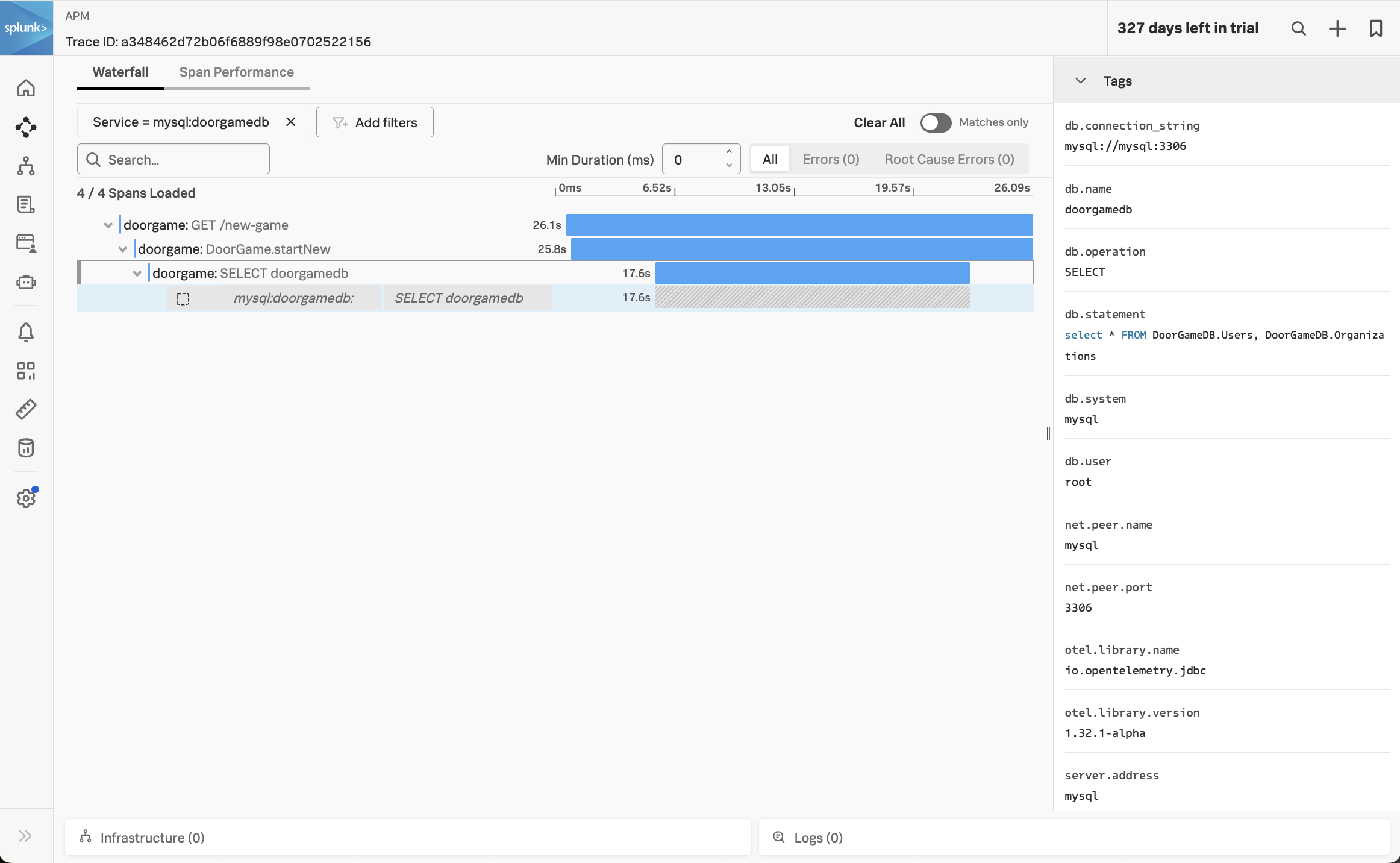
Task: Open Settings gear icon in sidebar
Action: tap(26, 498)
